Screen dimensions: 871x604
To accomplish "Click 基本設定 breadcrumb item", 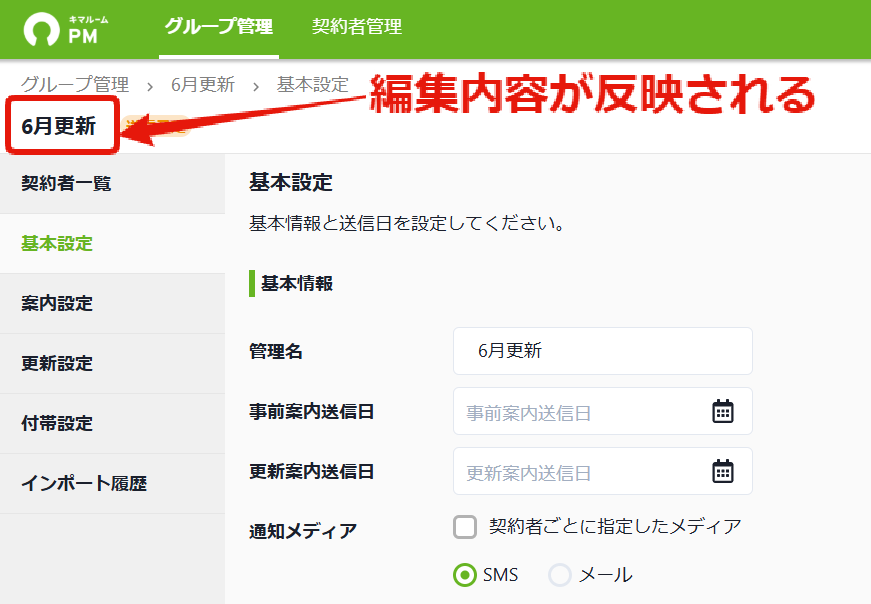I will tap(313, 84).
